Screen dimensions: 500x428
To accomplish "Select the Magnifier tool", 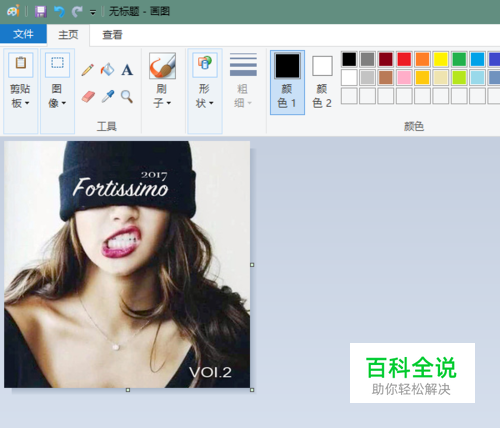I will pyautogui.click(x=127, y=96).
